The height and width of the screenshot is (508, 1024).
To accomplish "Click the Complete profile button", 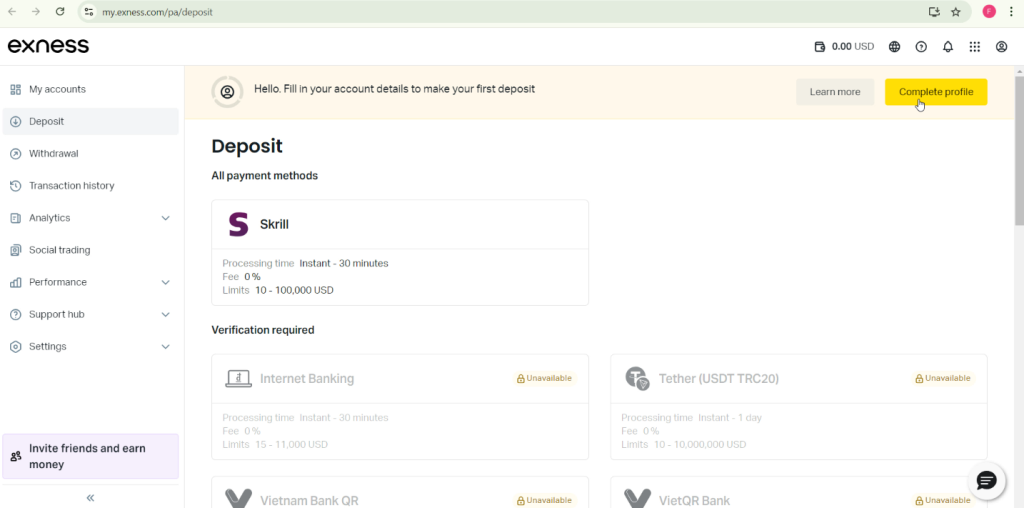I will [936, 92].
